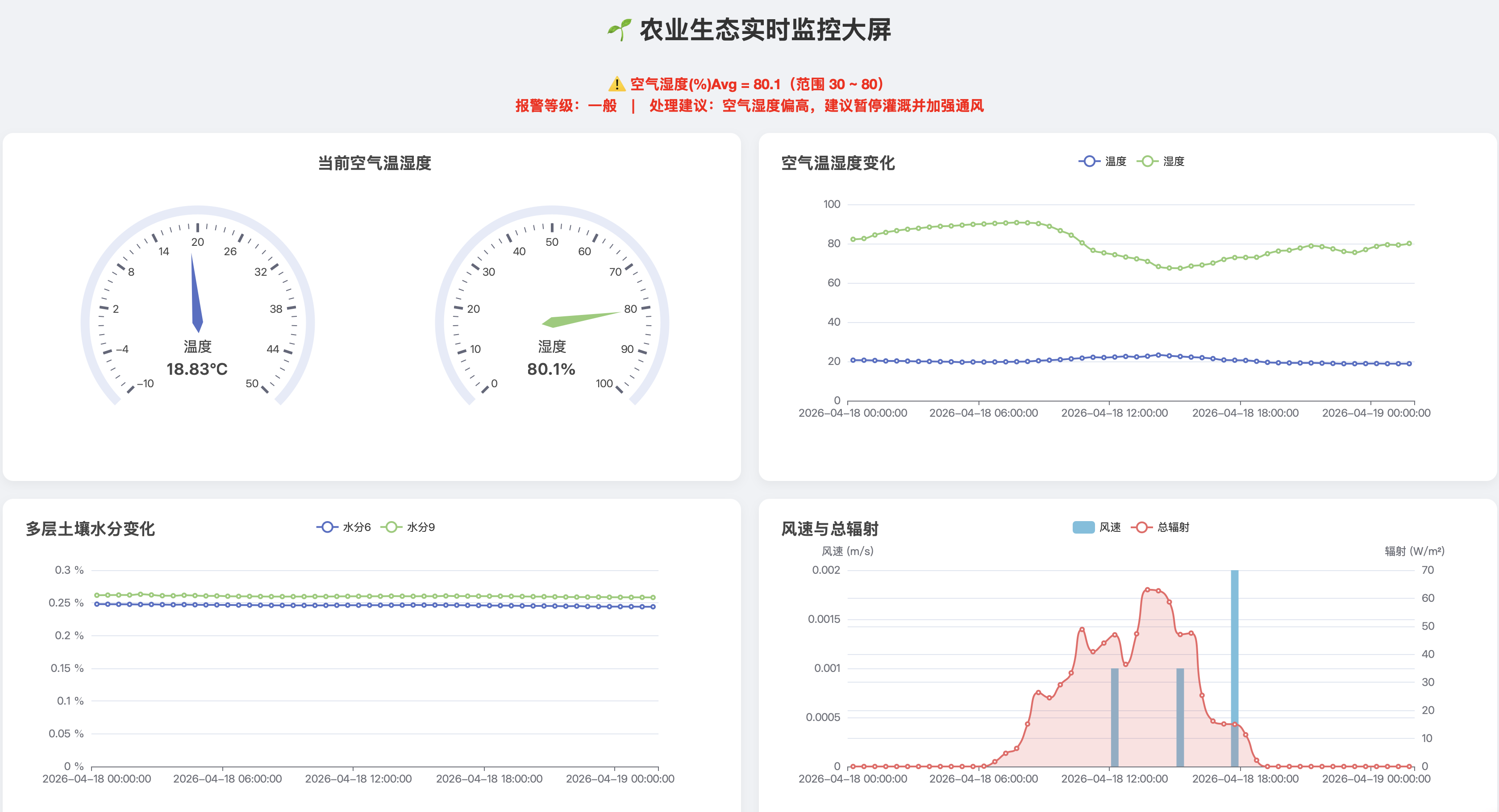Click the 报警等级：一般 text
Image resolution: width=1499 pixels, height=812 pixels.
[x=566, y=106]
